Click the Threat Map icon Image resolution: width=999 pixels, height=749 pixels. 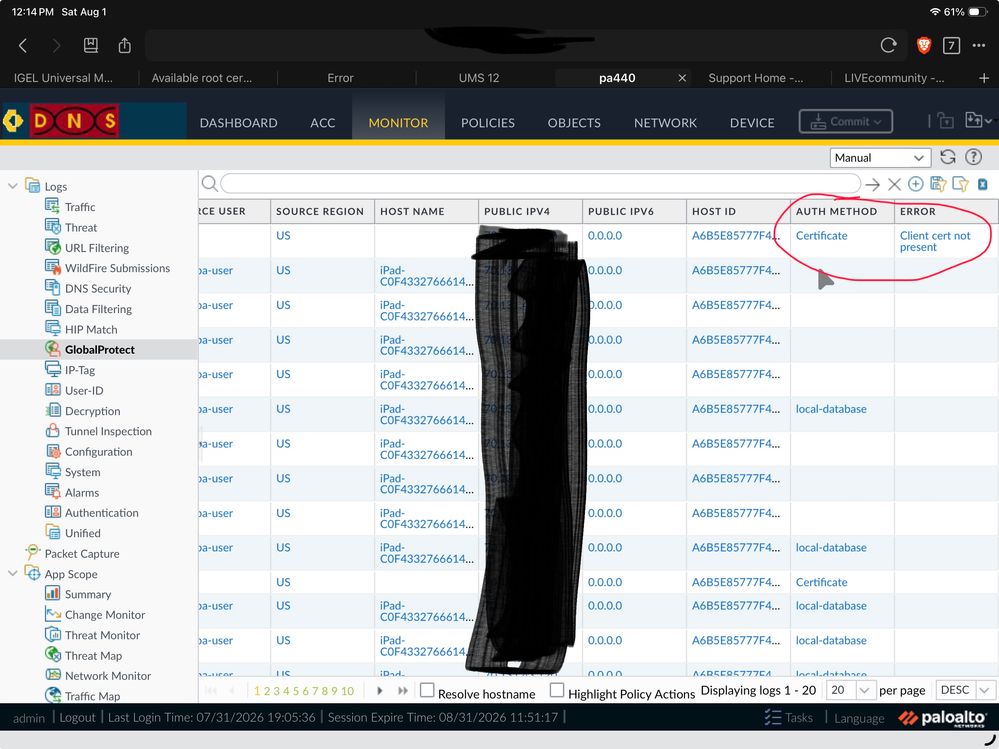coord(53,655)
